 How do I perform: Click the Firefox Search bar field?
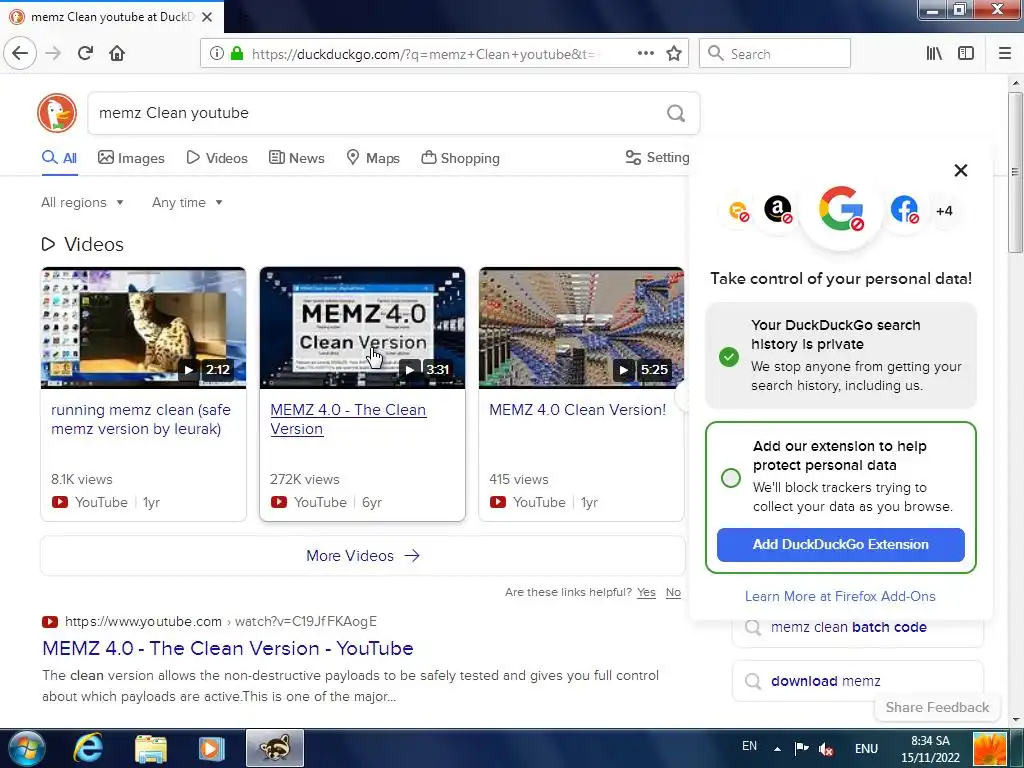775,54
